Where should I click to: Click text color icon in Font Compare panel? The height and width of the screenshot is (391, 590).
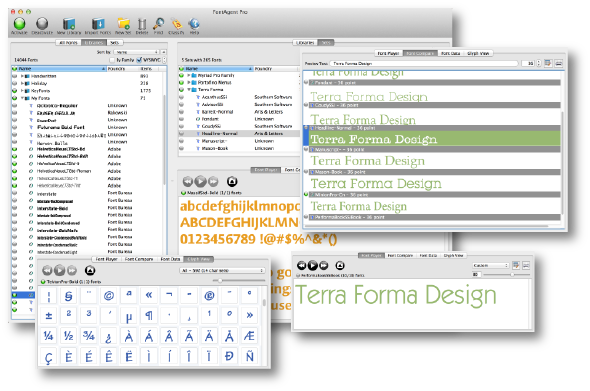click(x=548, y=63)
